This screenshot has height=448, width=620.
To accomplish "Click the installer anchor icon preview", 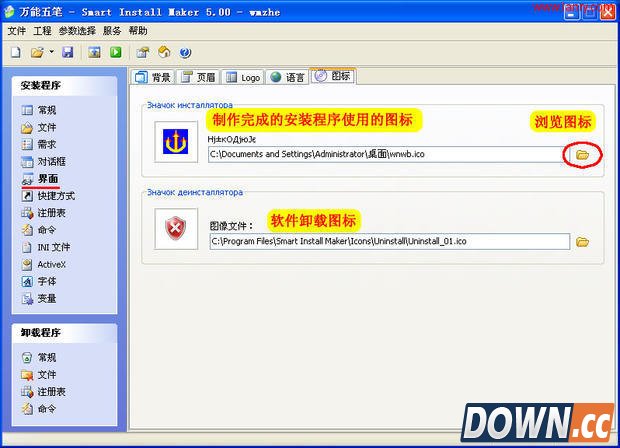I will pos(176,142).
